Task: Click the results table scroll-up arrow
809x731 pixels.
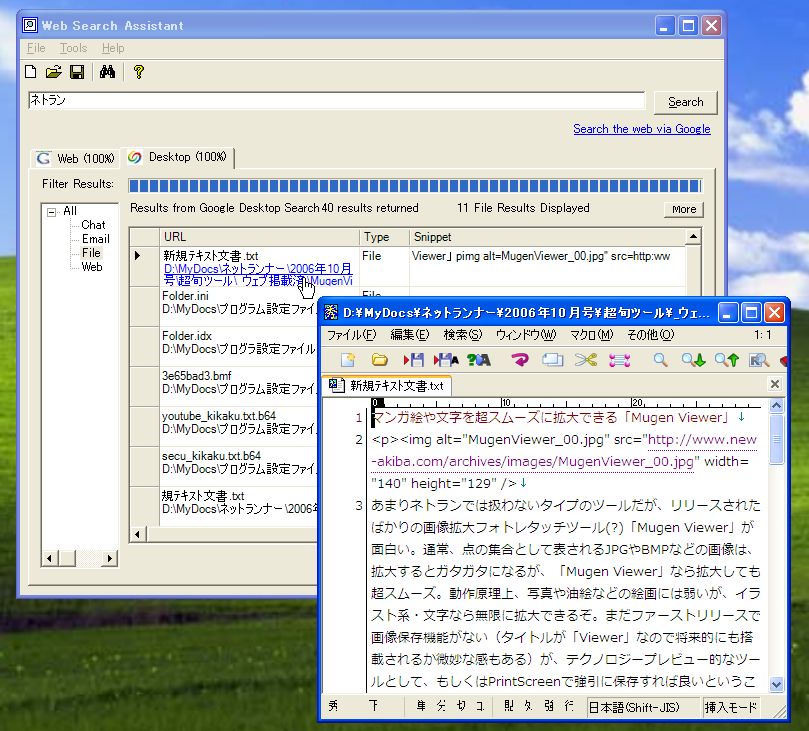Action: (x=693, y=237)
